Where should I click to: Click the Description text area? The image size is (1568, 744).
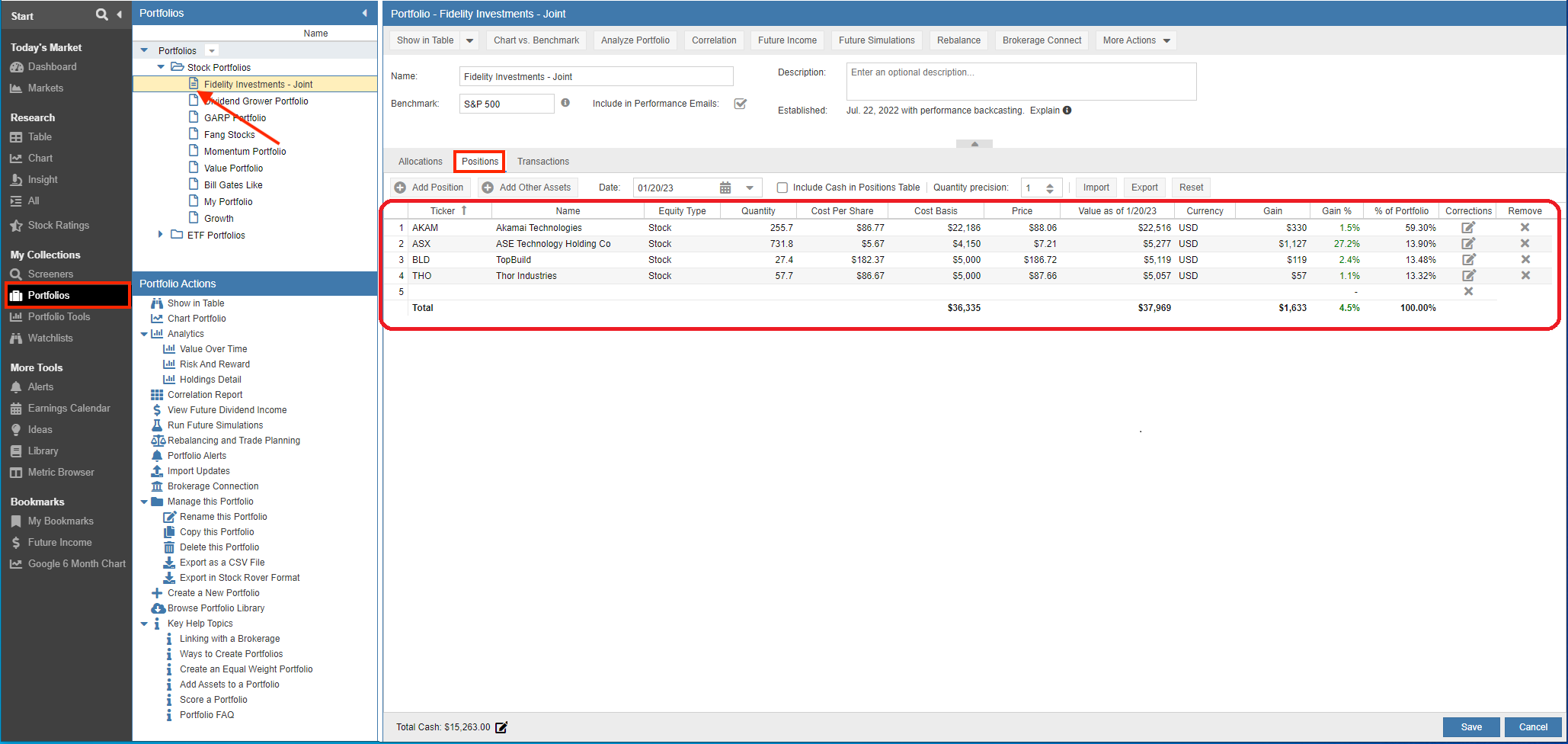tap(1021, 82)
